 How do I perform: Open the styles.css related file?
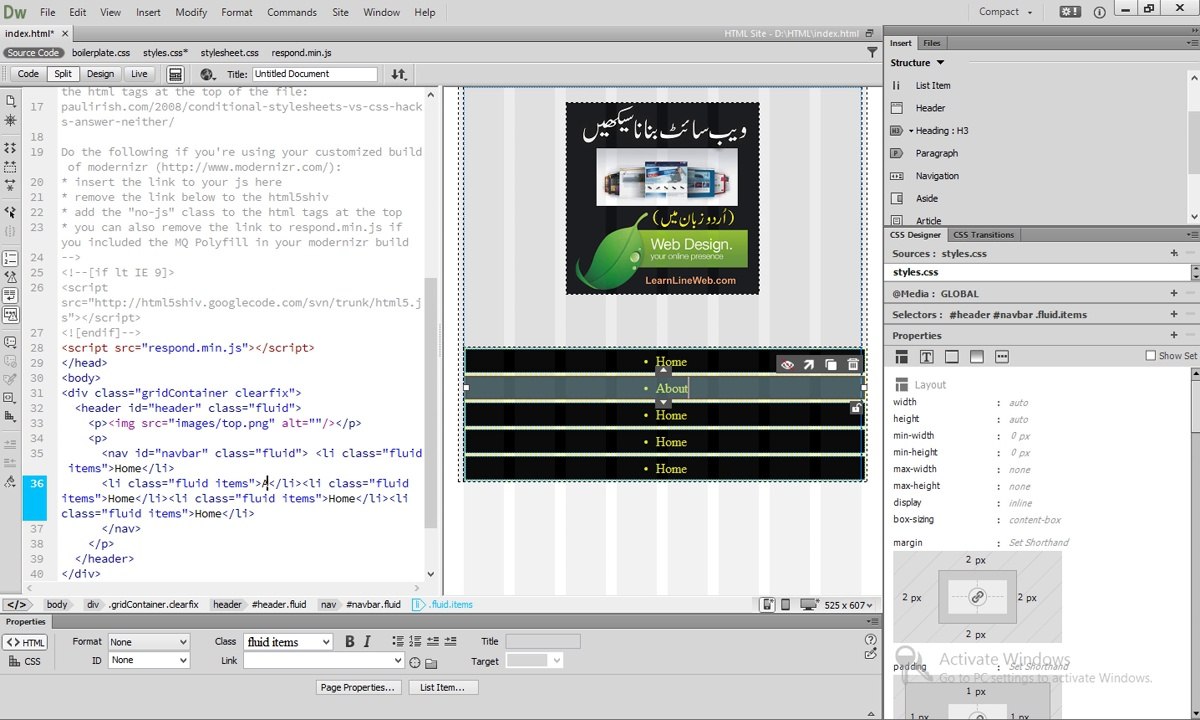[165, 53]
